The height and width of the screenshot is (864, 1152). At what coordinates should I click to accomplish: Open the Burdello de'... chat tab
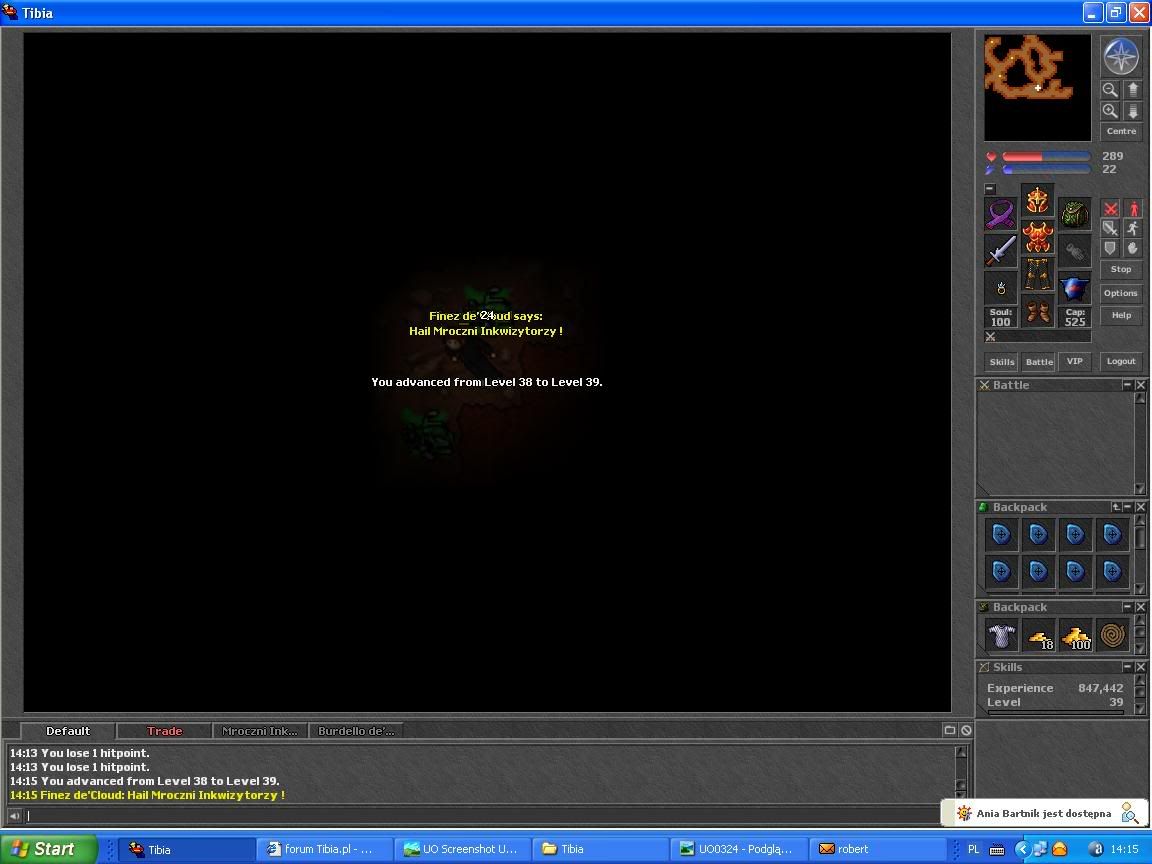356,731
